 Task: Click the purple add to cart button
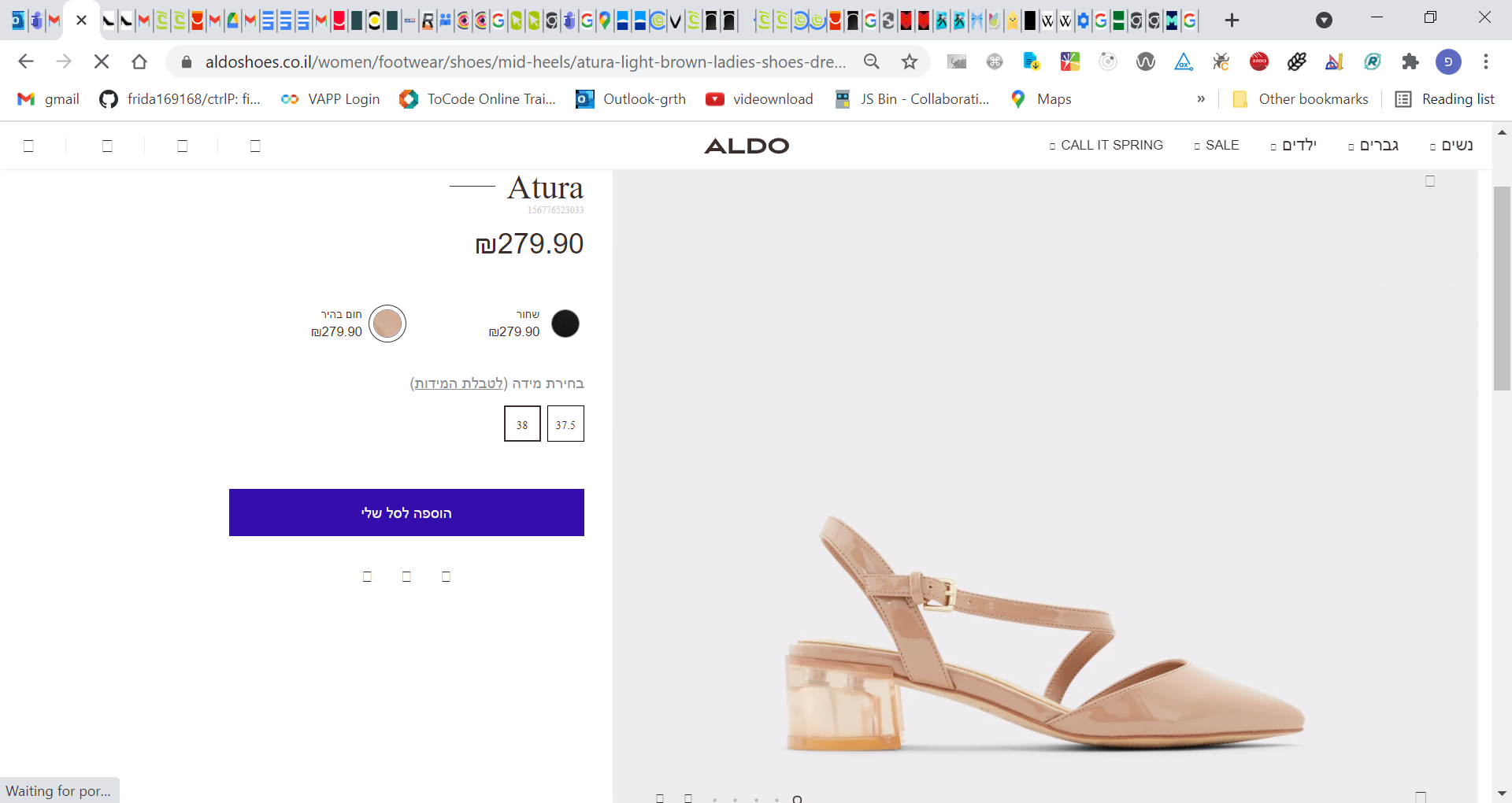tap(406, 513)
